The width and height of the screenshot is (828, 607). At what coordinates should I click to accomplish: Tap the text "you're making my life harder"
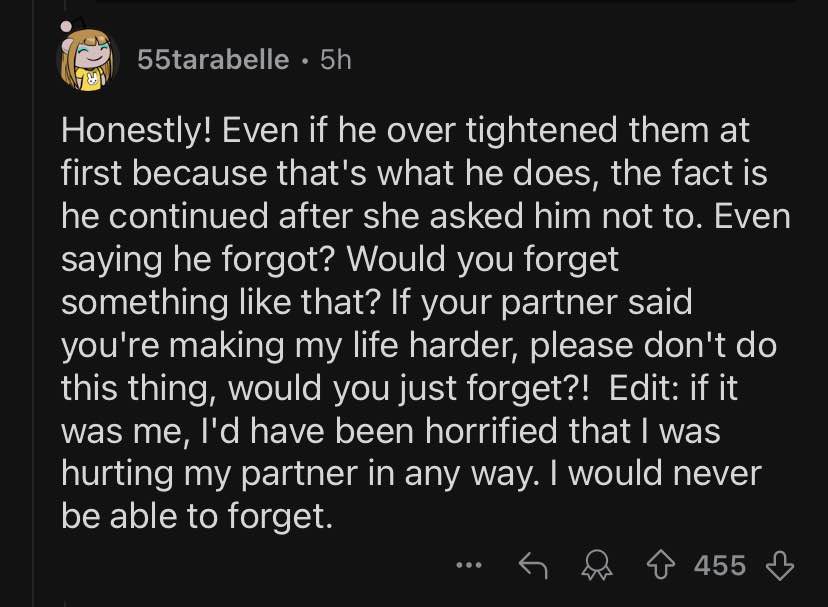click(x=286, y=346)
